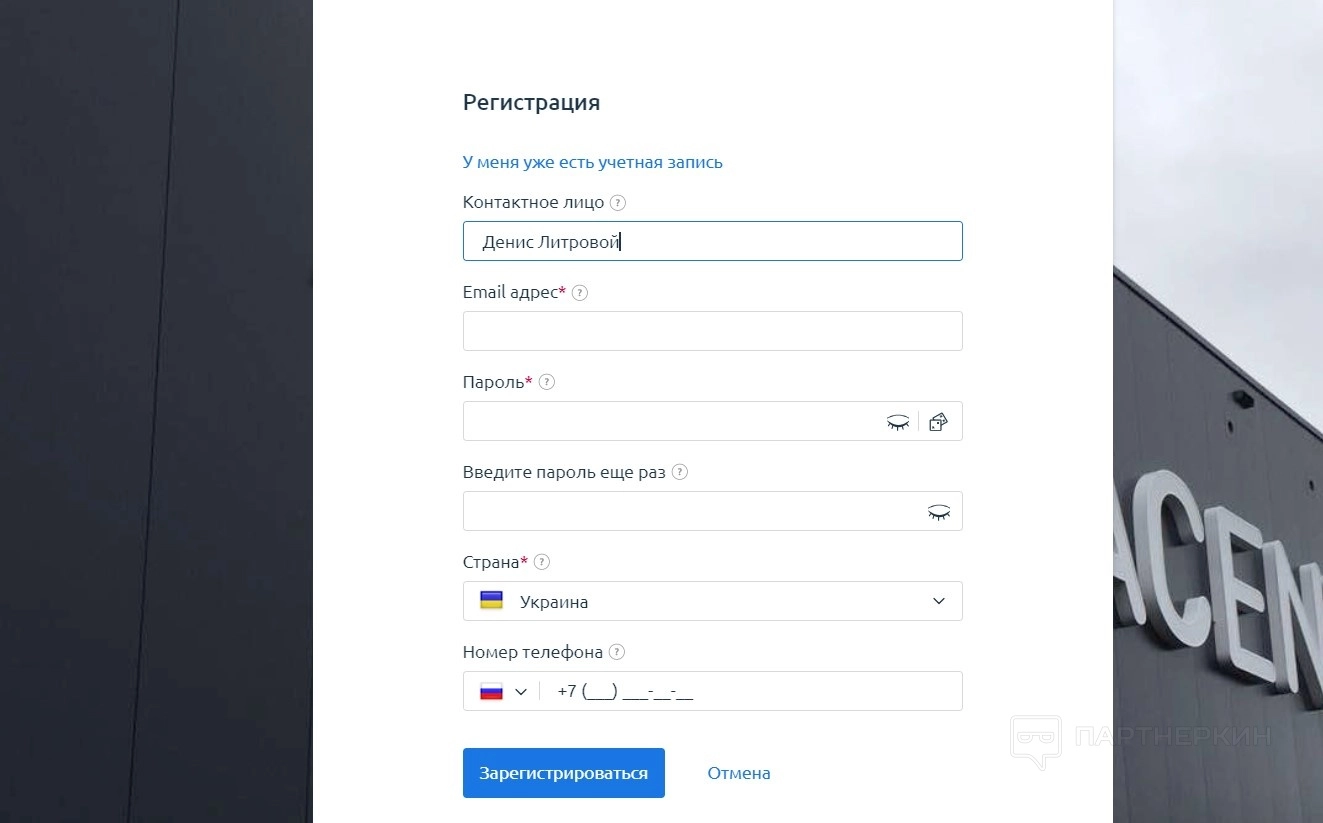Click the Контактное лицо name field
The image size is (1323, 823).
point(712,241)
